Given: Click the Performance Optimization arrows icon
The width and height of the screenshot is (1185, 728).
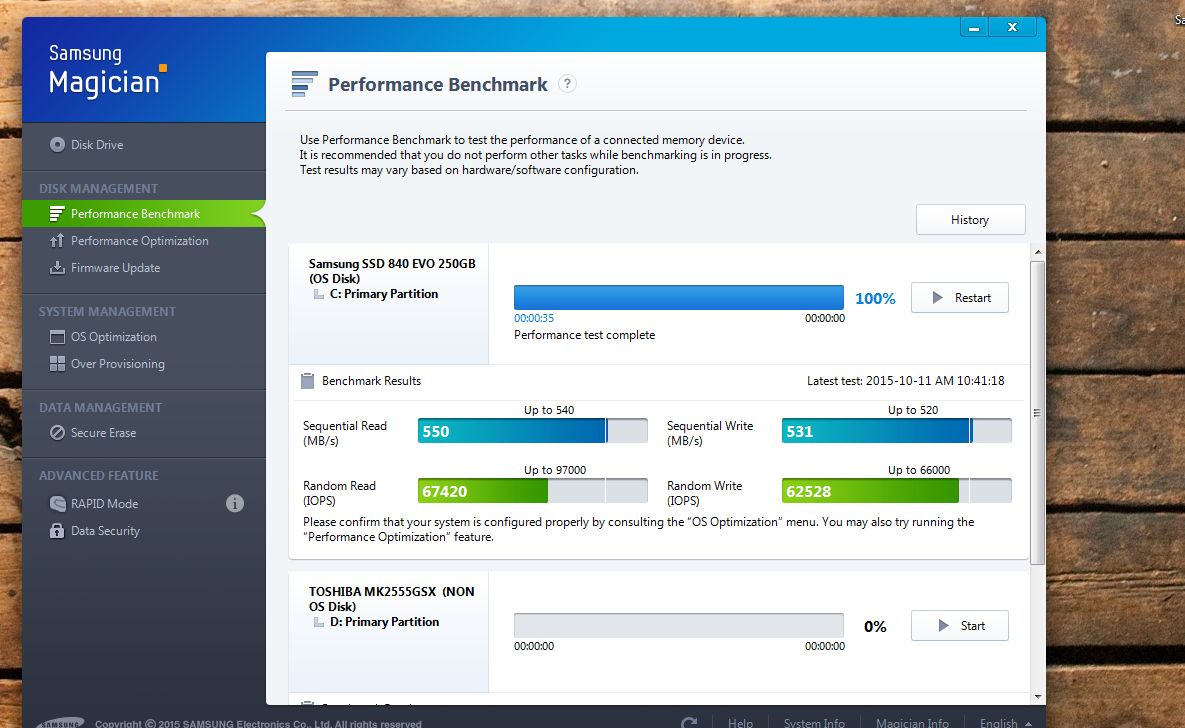Looking at the screenshot, I should (57, 240).
